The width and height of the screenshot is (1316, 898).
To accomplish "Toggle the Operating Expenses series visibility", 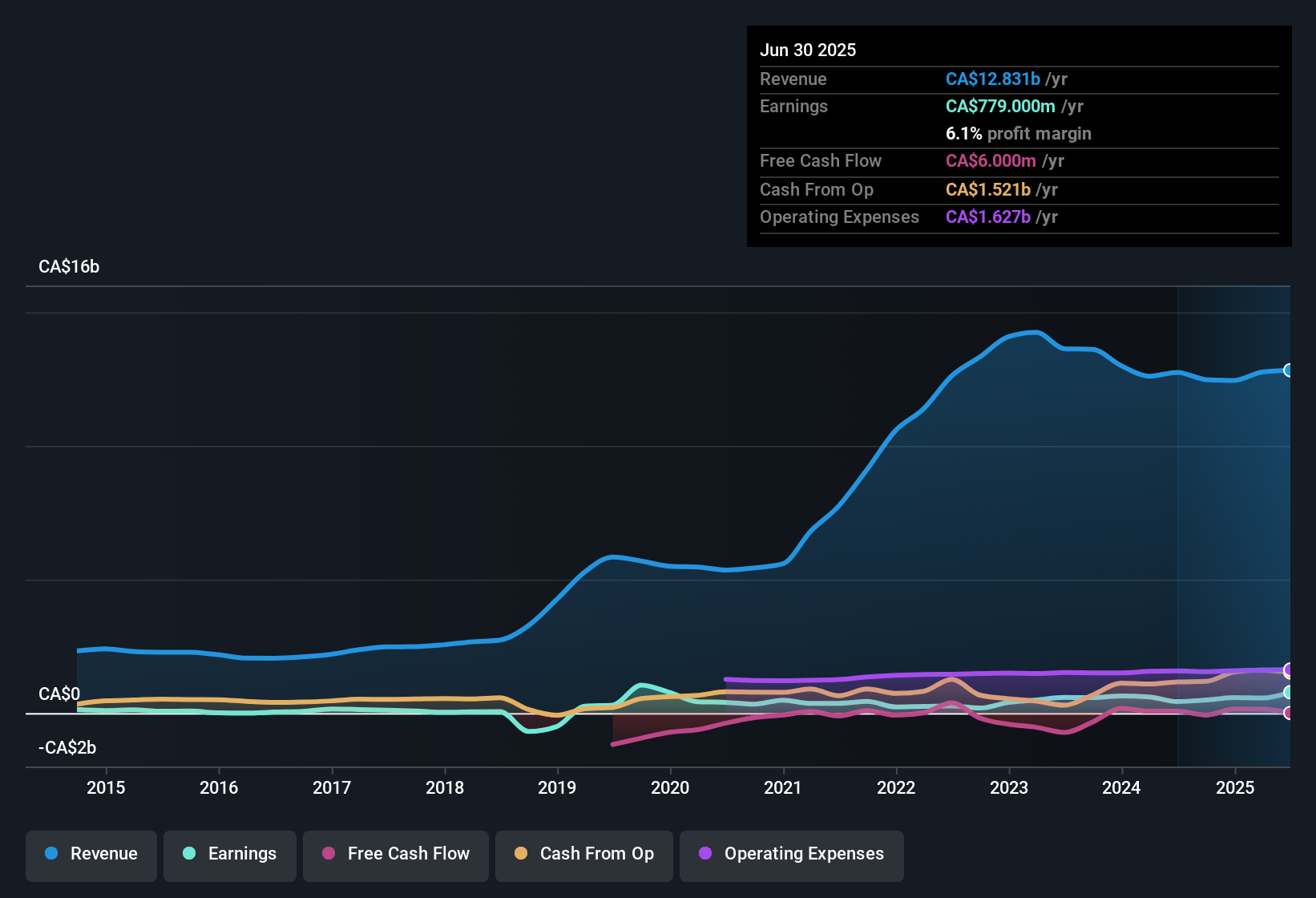I will click(791, 854).
